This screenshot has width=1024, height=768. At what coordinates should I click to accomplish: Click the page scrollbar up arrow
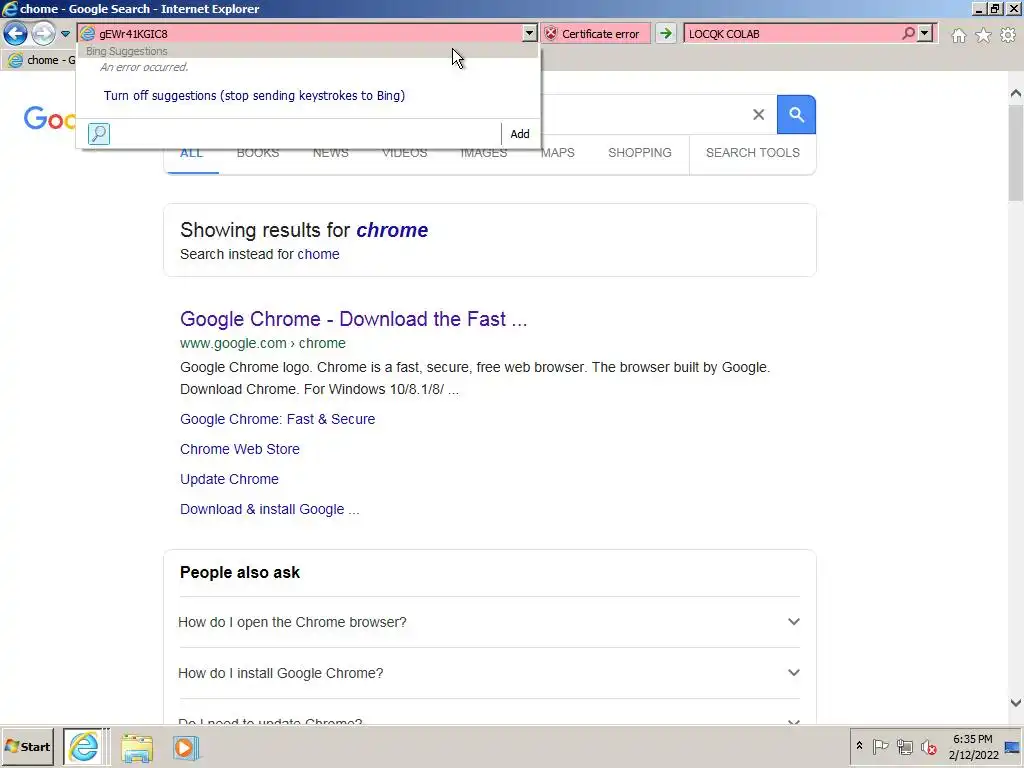(1016, 93)
